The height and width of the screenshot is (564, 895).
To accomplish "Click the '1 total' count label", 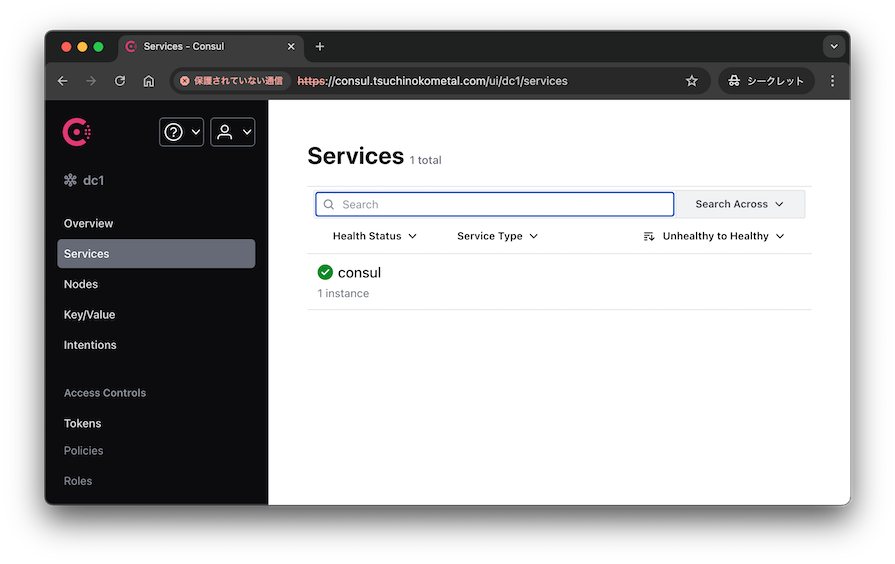I will tap(425, 160).
